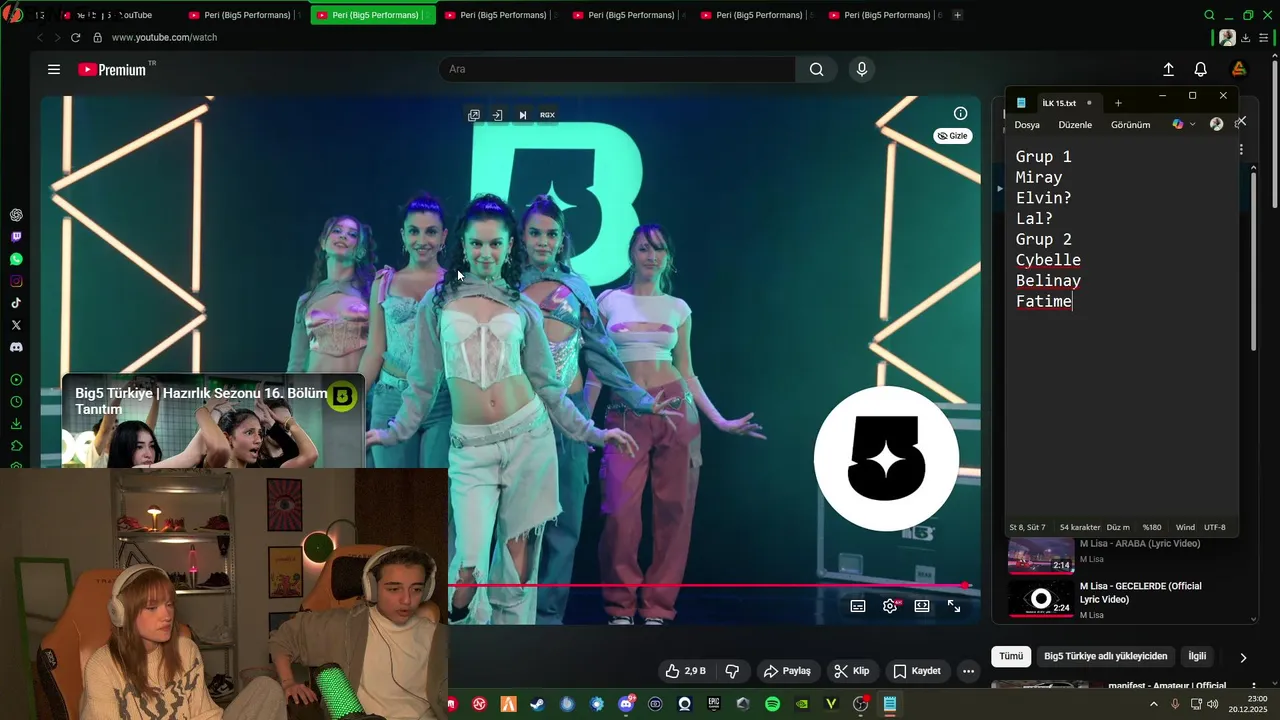This screenshot has height=720, width=1280.
Task: Open browser history clock icon in sidebar
Action: (x=16, y=402)
